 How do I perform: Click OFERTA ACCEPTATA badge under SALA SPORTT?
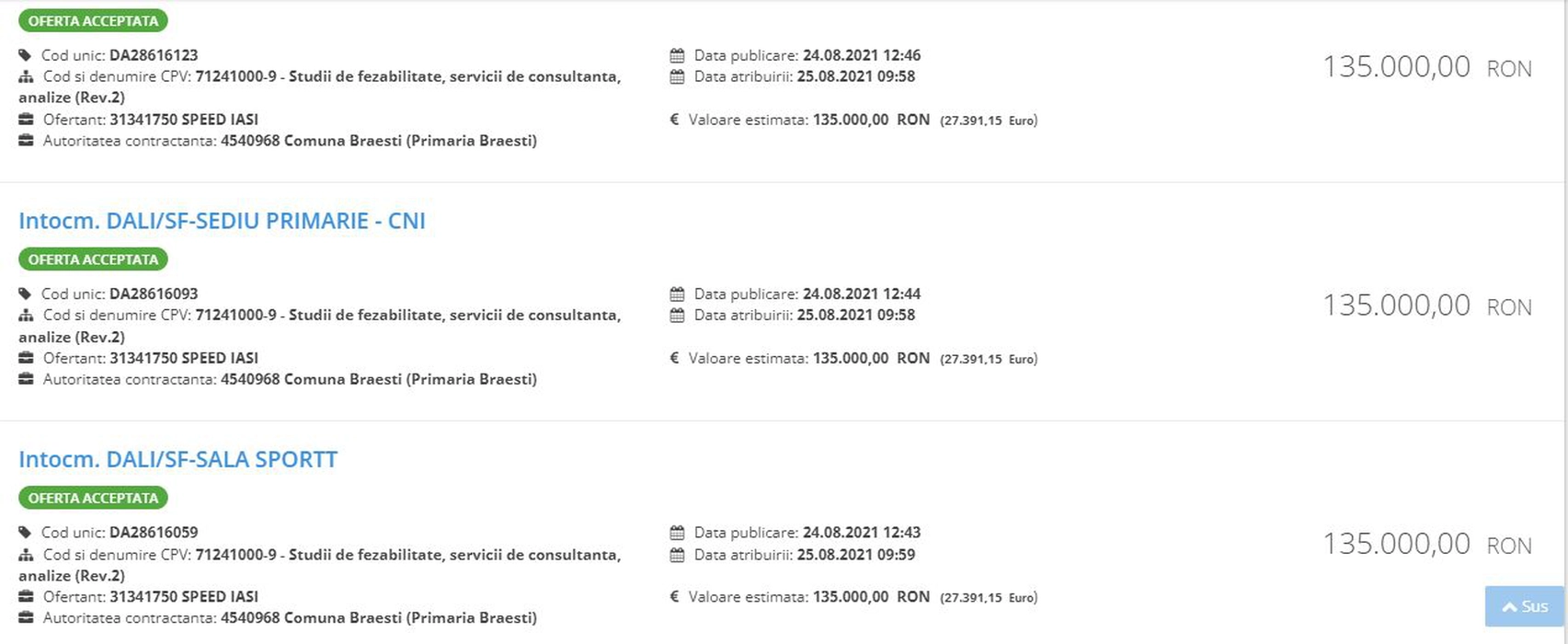pos(93,498)
